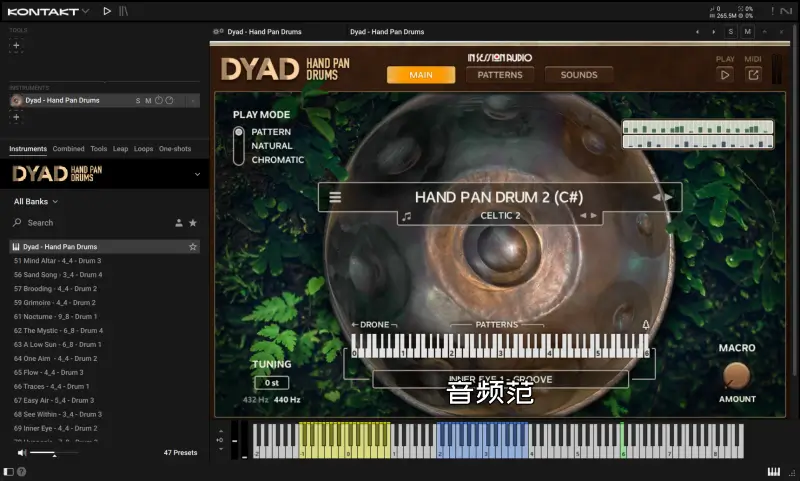Screen dimensions: 800x481
Task: Add a new tool with the Tools plus icon
Action: tap(16, 45)
